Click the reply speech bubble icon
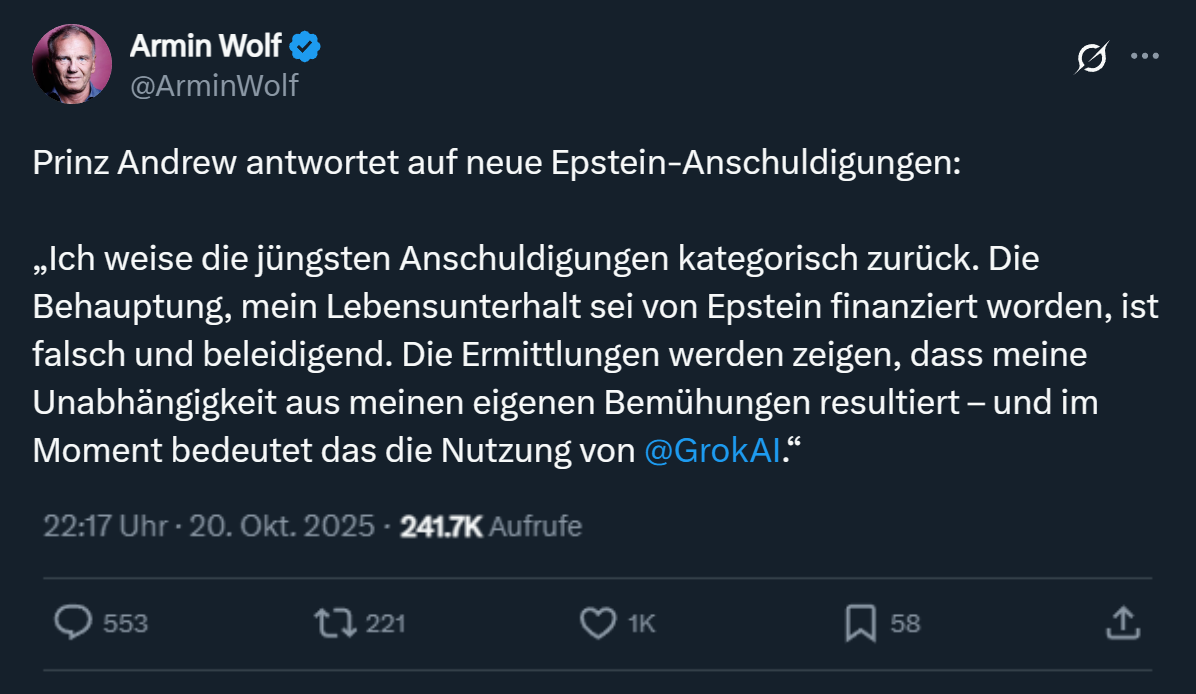 (73, 623)
